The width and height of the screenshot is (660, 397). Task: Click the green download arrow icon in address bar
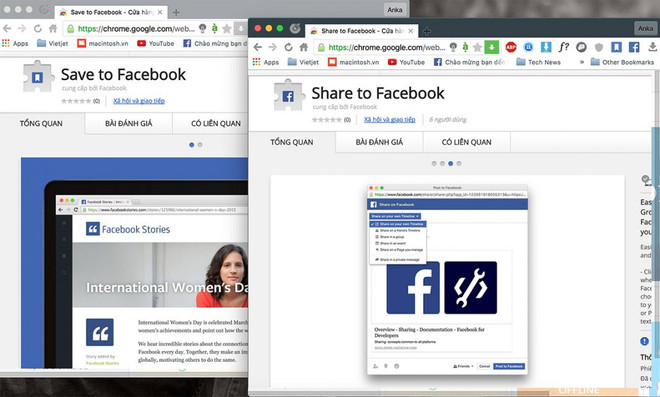[x=492, y=47]
